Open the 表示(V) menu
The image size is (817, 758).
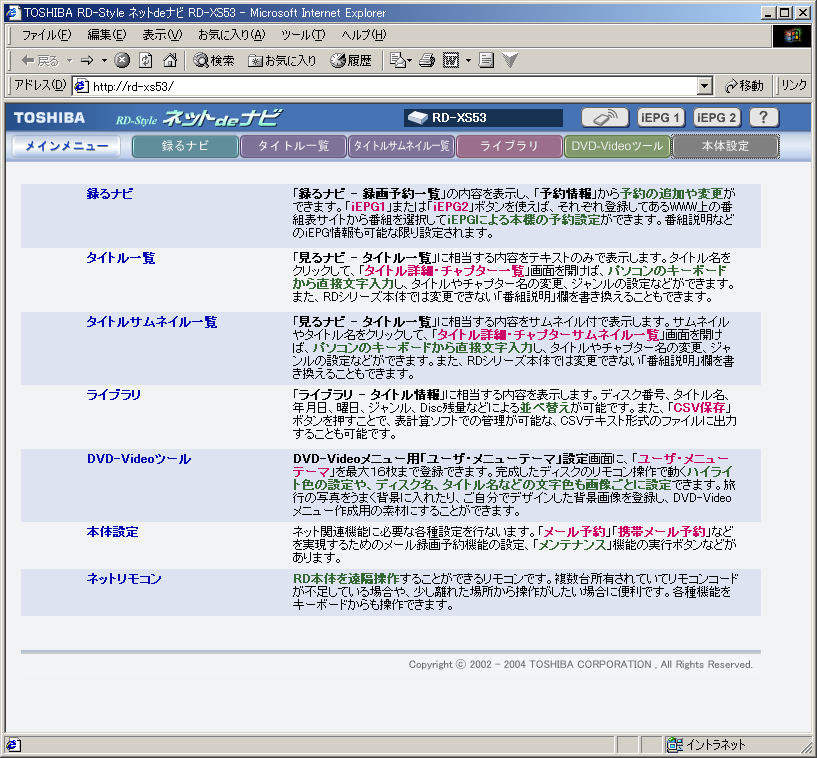(x=162, y=35)
